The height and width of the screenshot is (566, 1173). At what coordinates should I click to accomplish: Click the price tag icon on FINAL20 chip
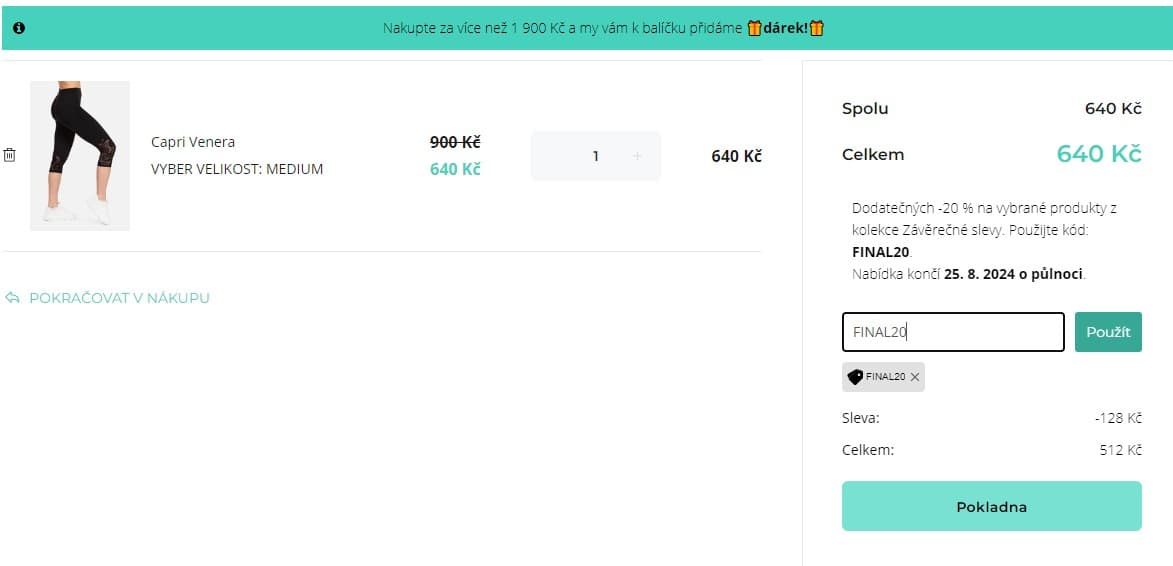pyautogui.click(x=855, y=377)
